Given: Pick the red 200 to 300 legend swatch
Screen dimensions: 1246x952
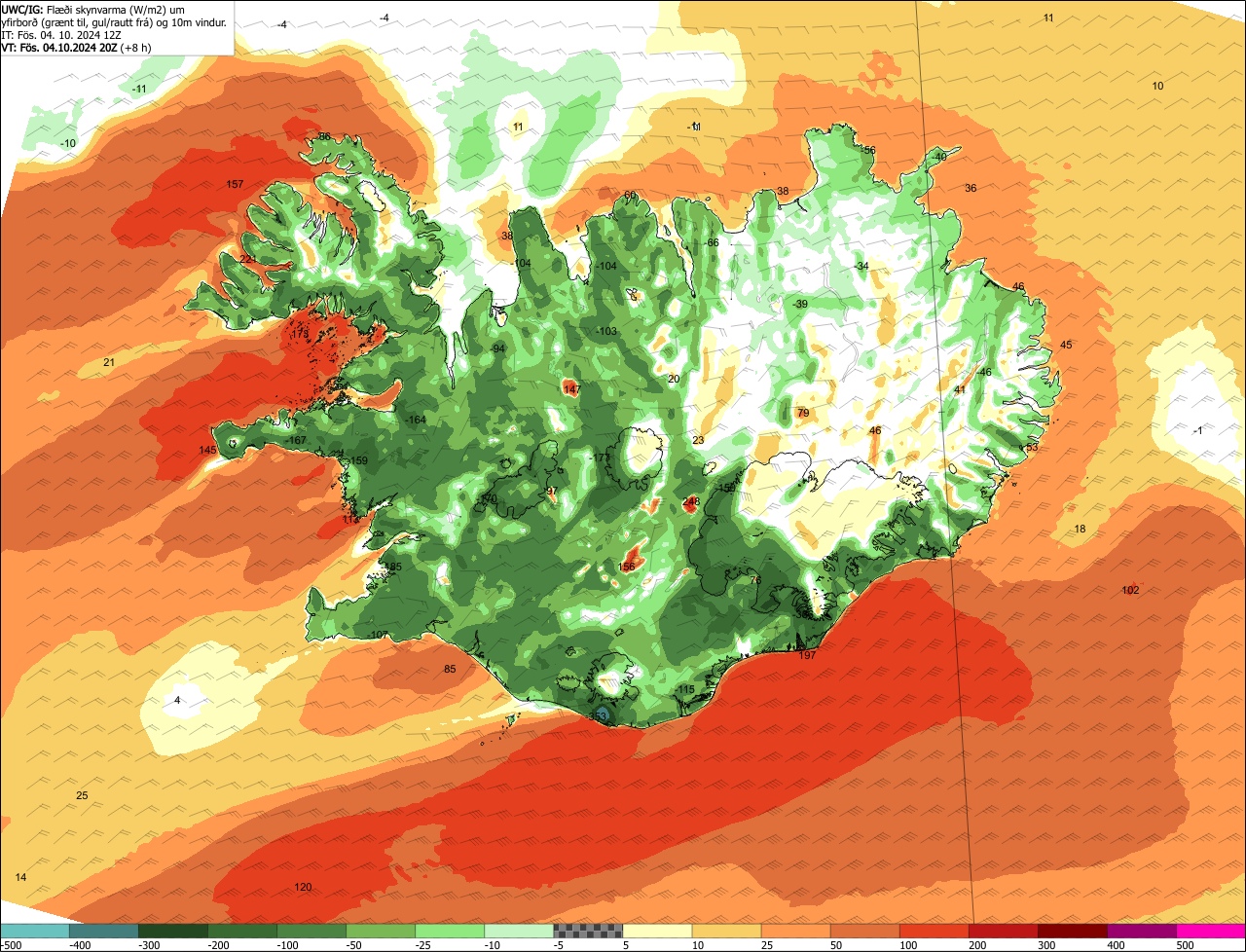Looking at the screenshot, I should [x=1003, y=931].
